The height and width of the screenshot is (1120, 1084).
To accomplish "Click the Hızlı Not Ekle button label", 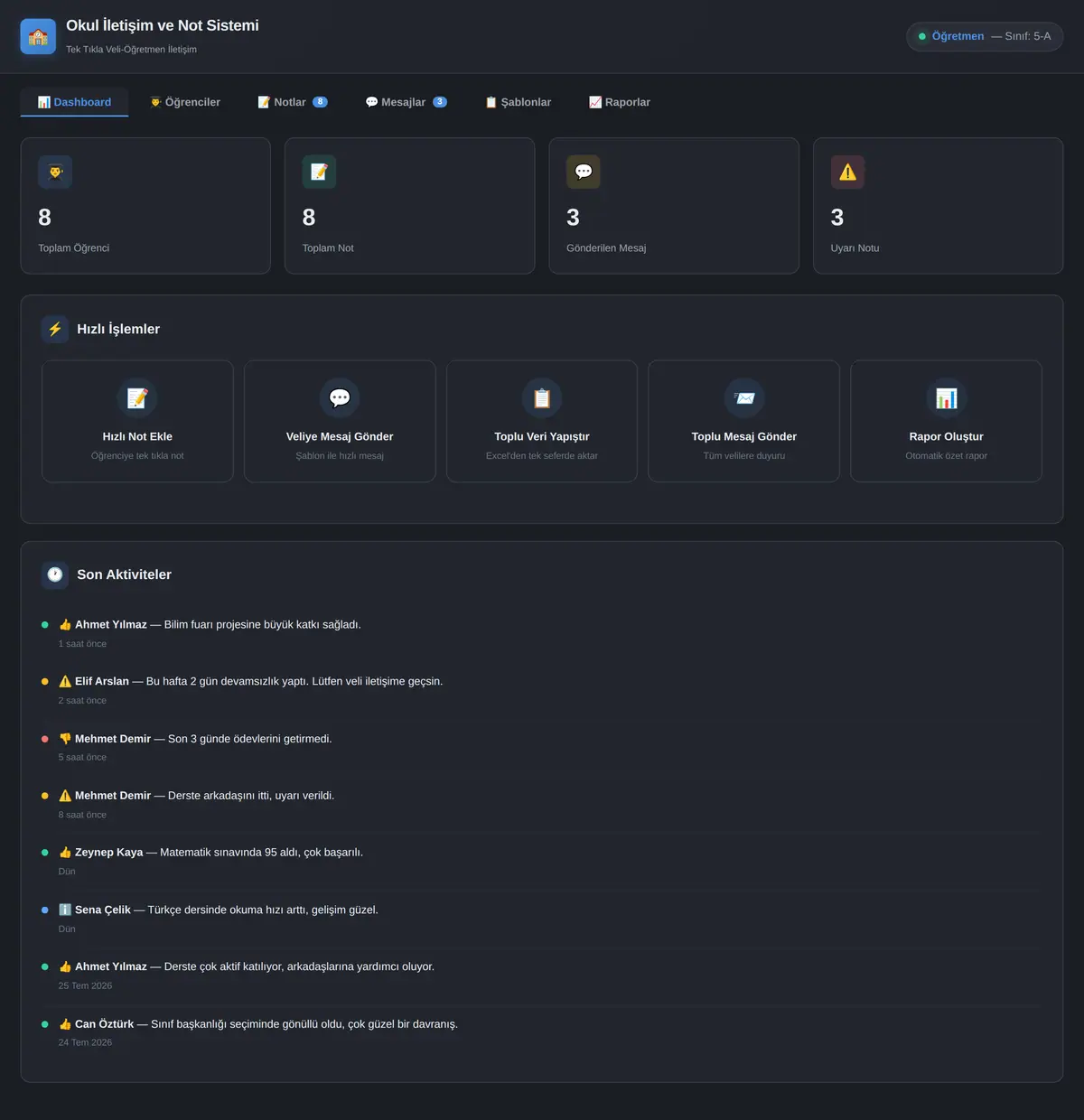I will [x=137, y=436].
